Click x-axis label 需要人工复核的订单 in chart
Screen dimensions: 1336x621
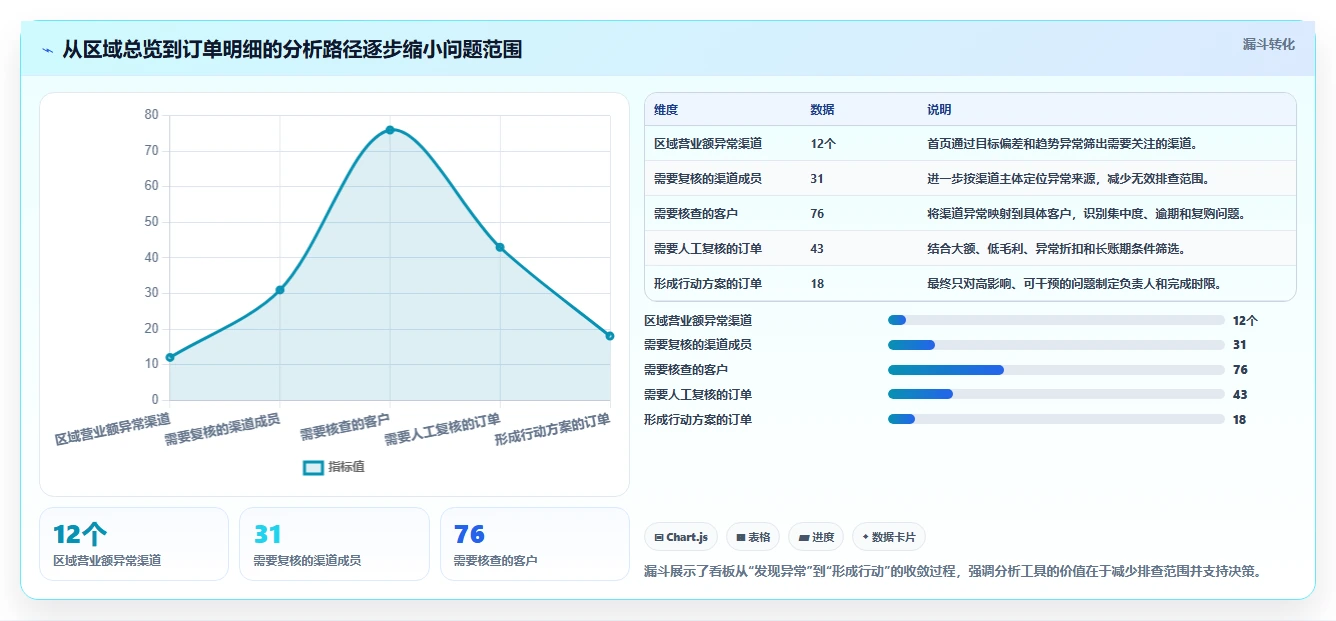[x=443, y=427]
